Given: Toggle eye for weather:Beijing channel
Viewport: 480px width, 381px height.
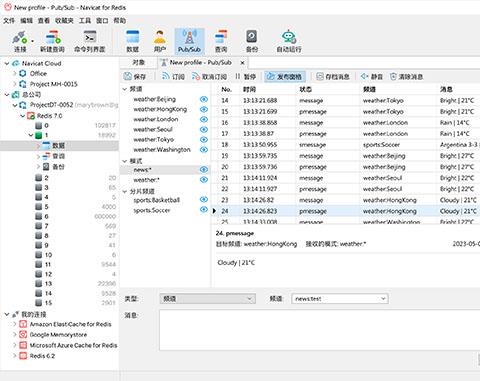Looking at the screenshot, I should click(x=204, y=99).
